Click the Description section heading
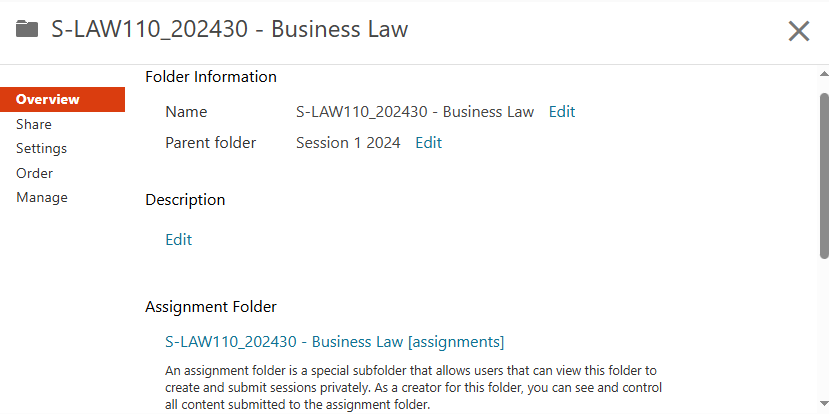829x414 pixels. pyautogui.click(x=185, y=199)
